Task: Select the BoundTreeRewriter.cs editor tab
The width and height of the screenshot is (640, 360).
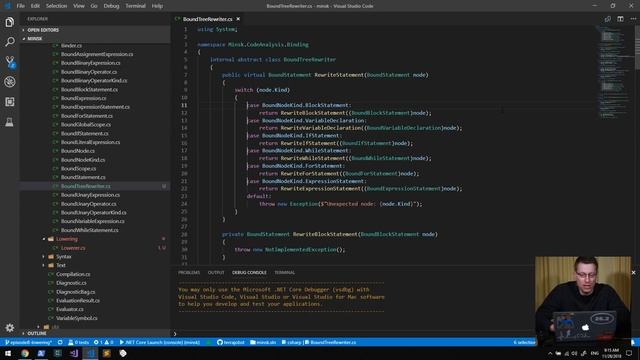Action: tap(207, 19)
